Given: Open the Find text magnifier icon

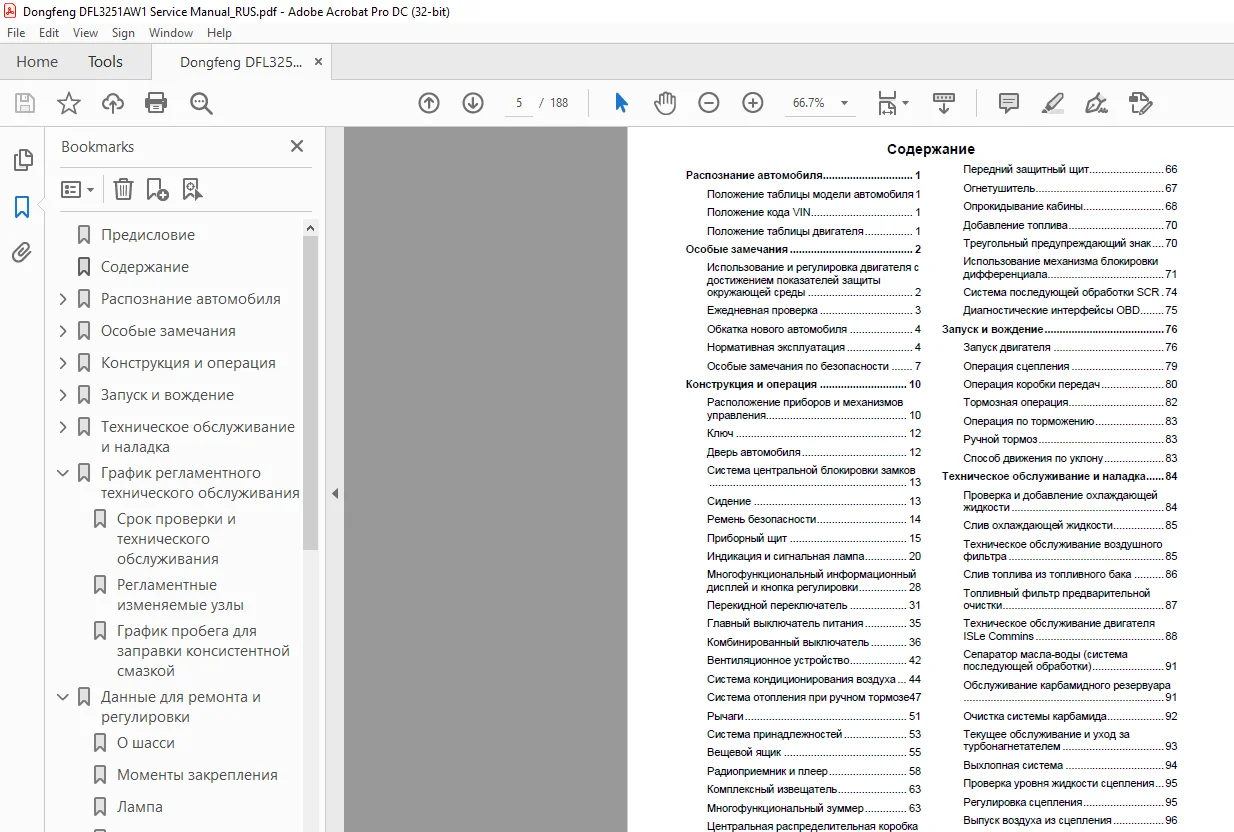Looking at the screenshot, I should coord(201,103).
